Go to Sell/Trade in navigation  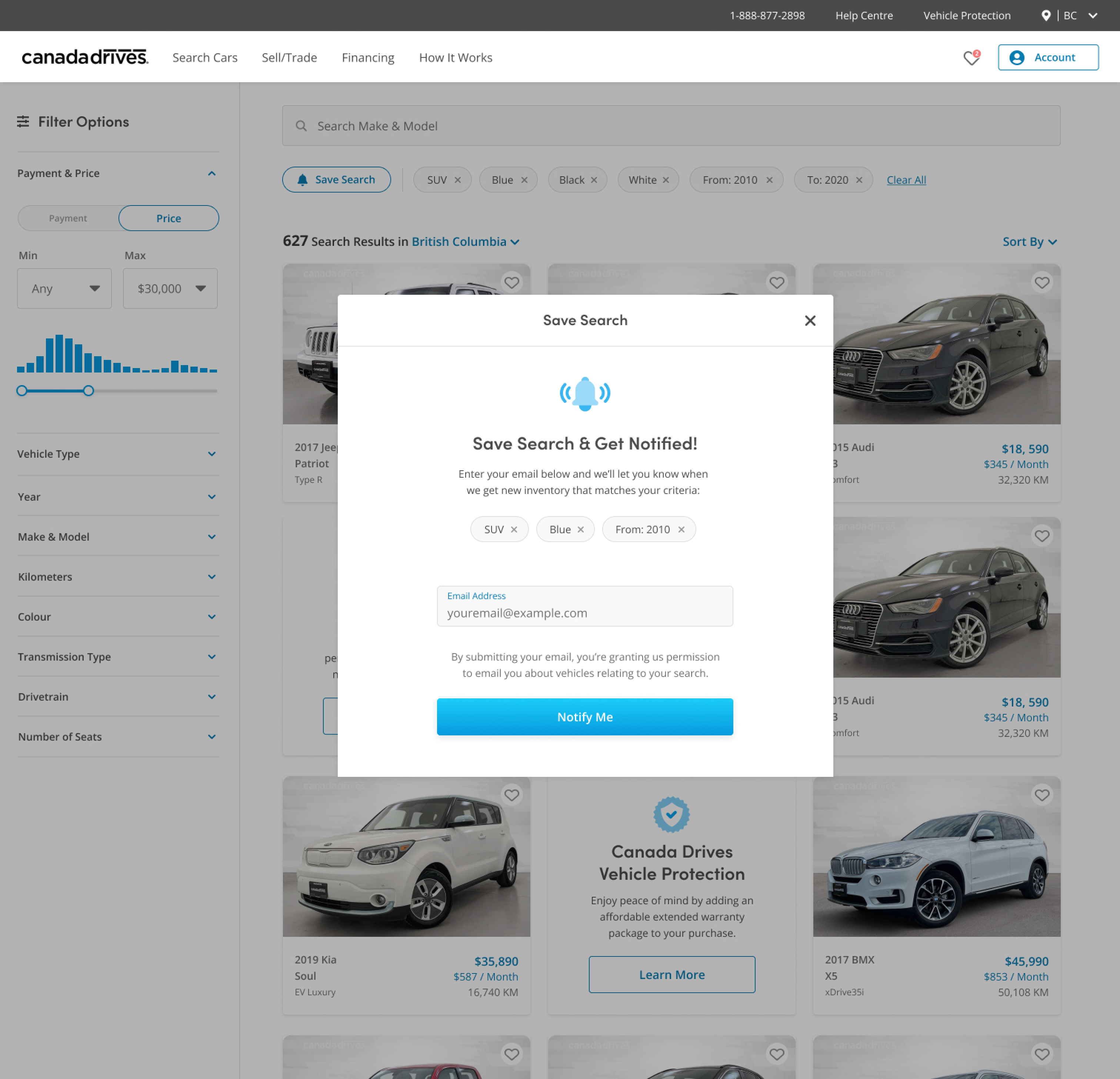[x=289, y=58]
